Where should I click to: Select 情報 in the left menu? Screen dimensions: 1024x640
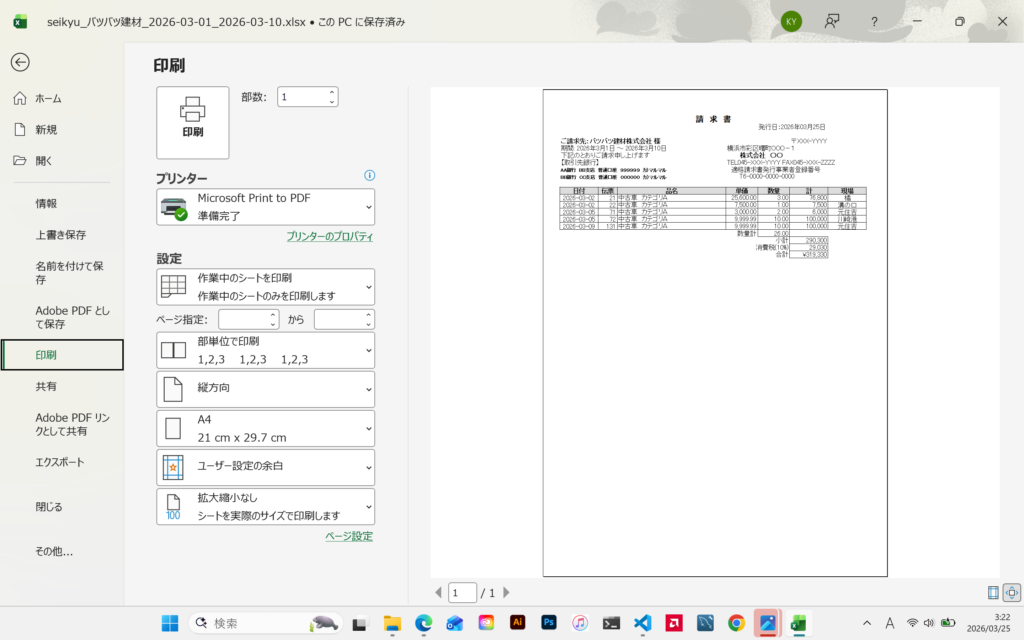click(47, 203)
